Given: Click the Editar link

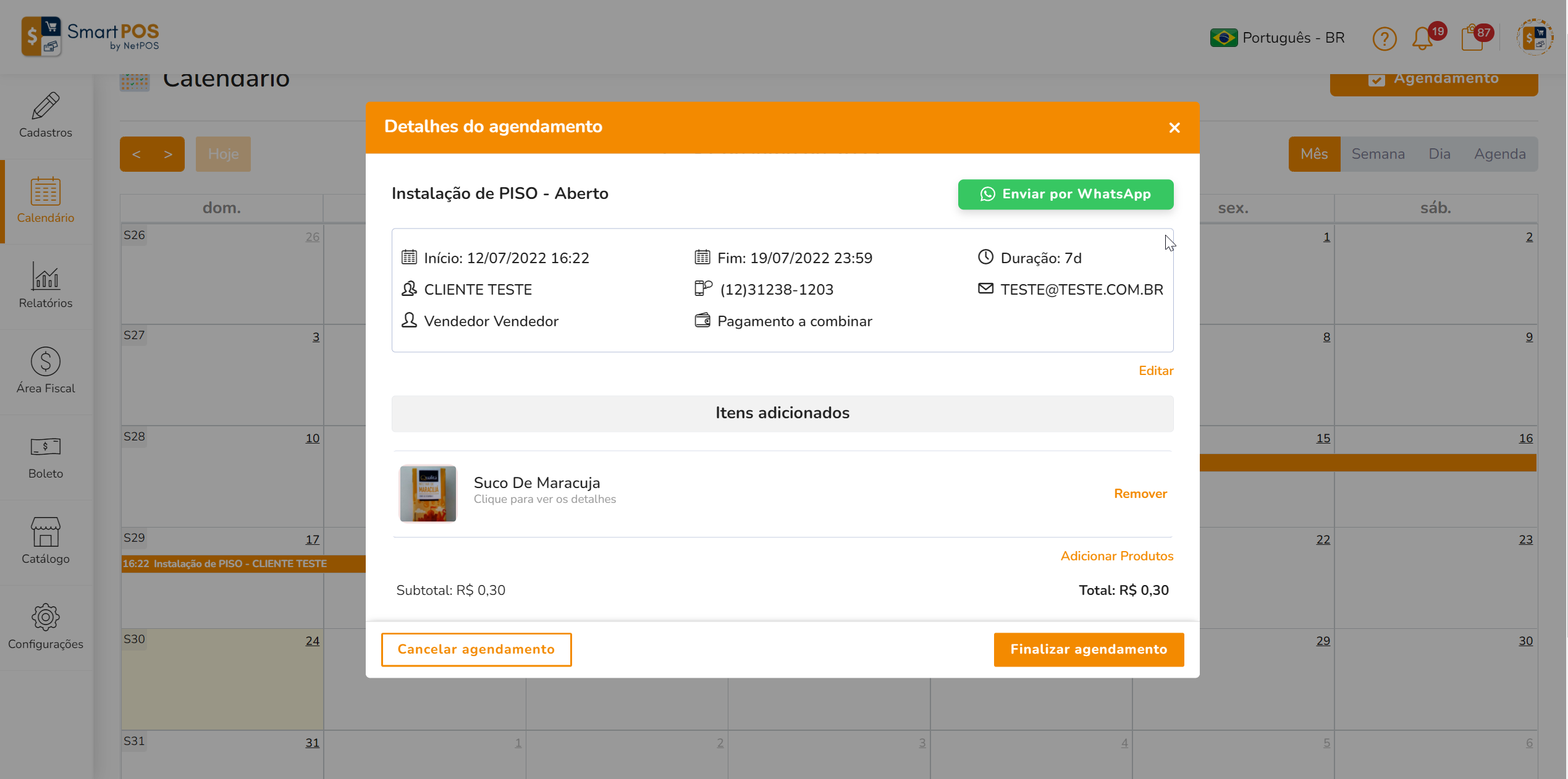Looking at the screenshot, I should pyautogui.click(x=1156, y=371).
